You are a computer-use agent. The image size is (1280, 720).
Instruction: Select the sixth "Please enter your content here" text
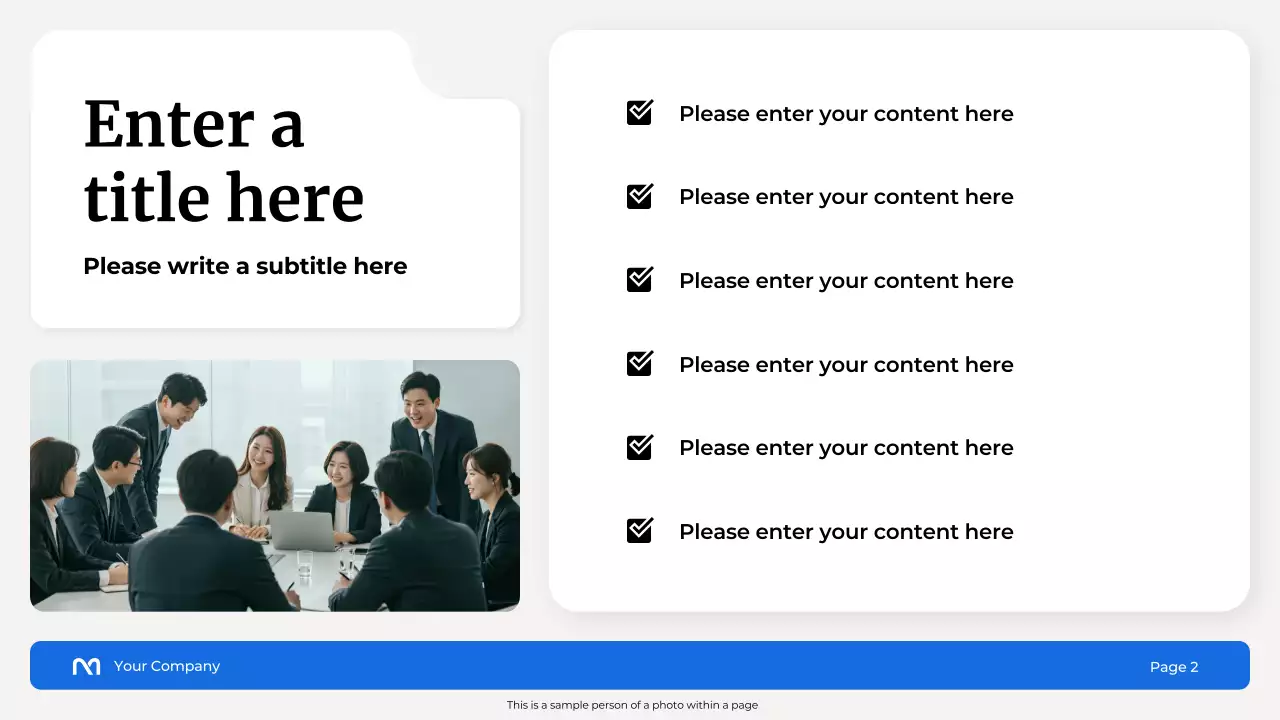coord(846,531)
